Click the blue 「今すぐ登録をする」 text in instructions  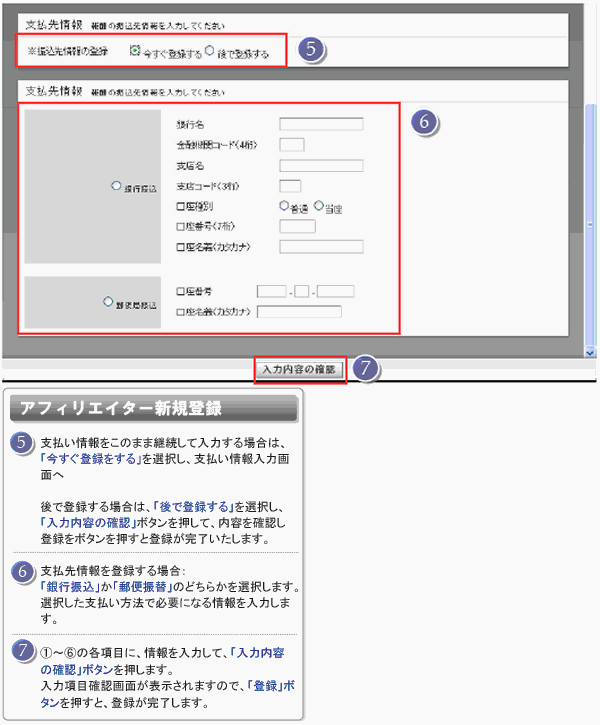pos(91,459)
